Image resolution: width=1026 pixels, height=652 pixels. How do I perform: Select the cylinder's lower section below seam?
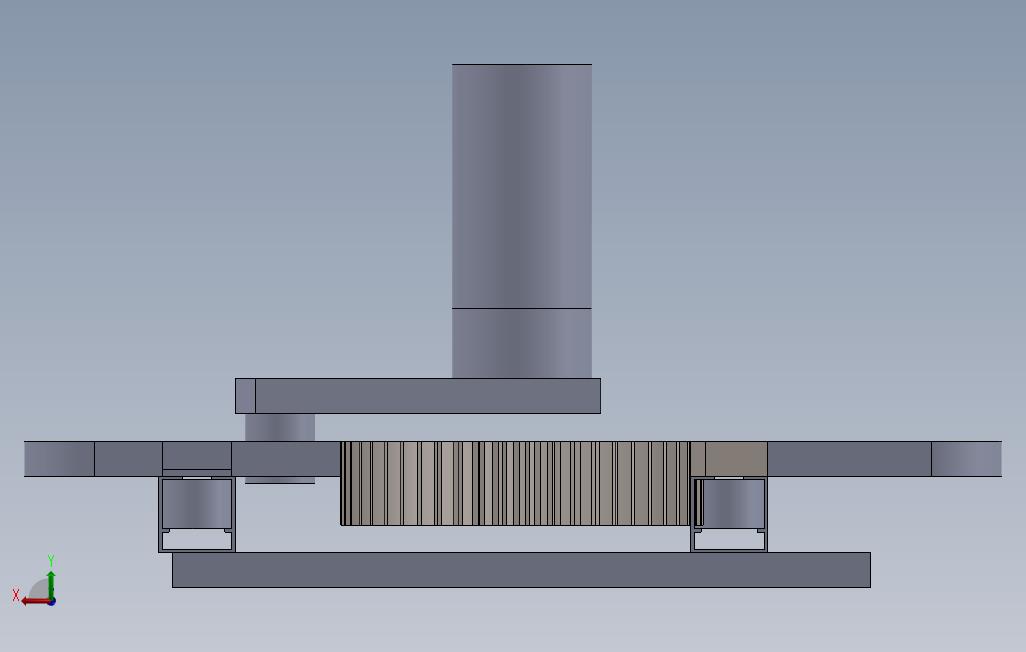[522, 343]
